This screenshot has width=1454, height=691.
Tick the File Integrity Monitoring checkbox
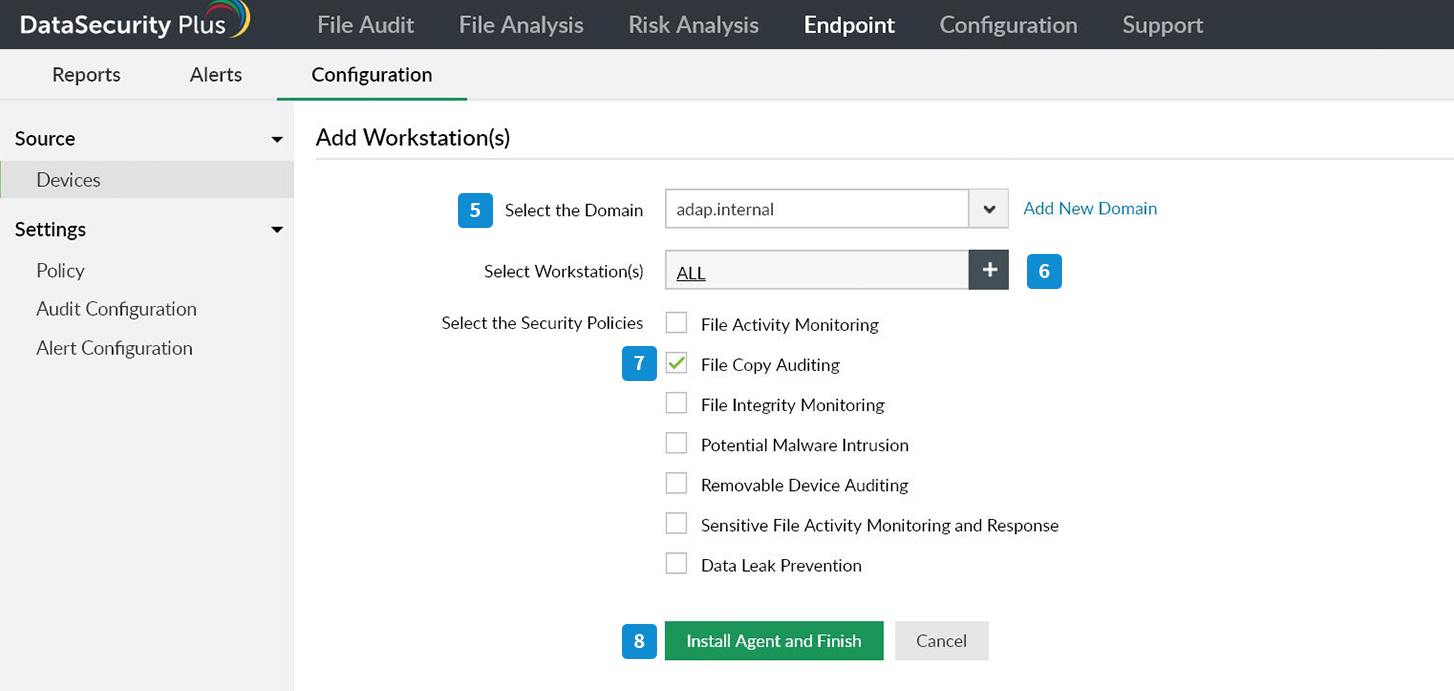[x=677, y=404]
